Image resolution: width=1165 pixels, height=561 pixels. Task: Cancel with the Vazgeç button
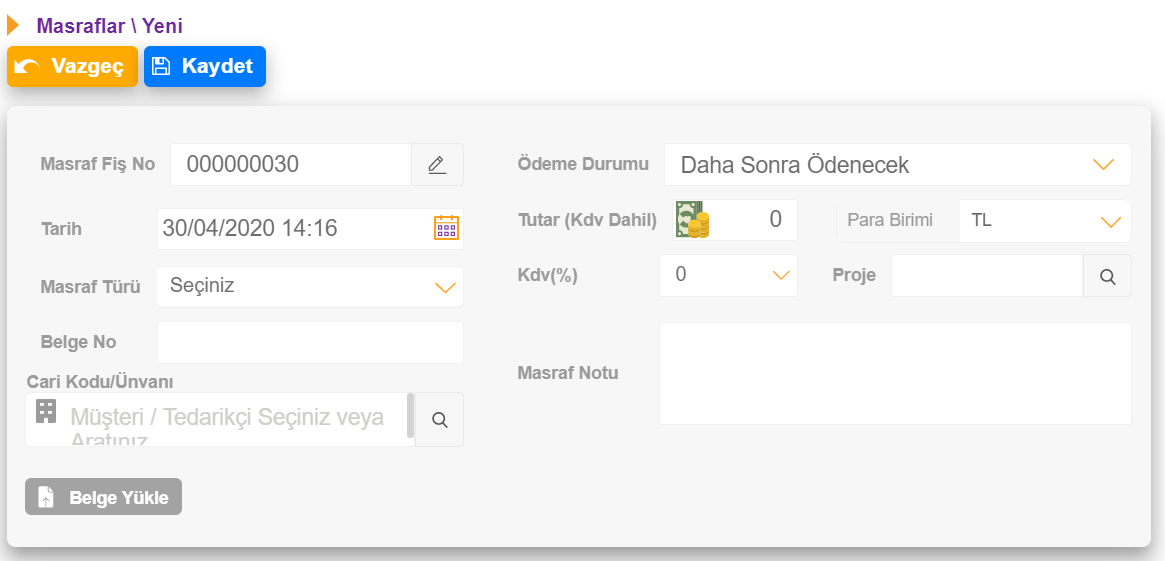tap(72, 66)
